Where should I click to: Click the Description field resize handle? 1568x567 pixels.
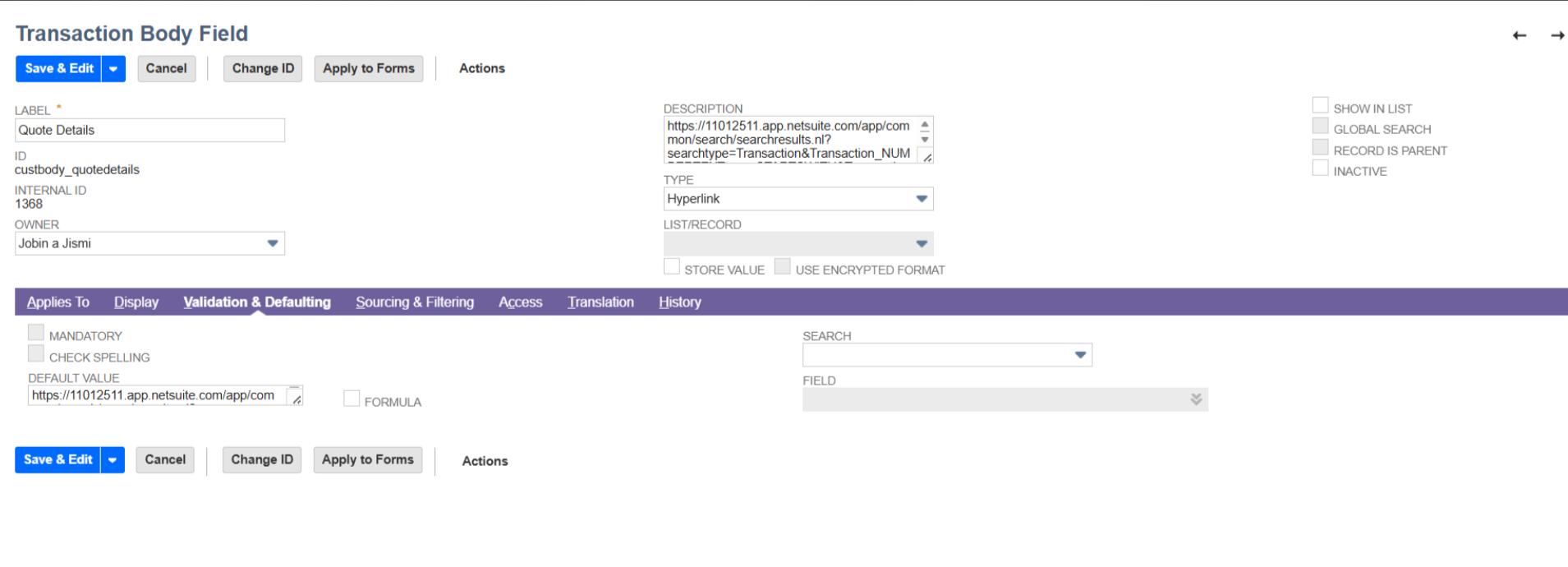point(926,157)
